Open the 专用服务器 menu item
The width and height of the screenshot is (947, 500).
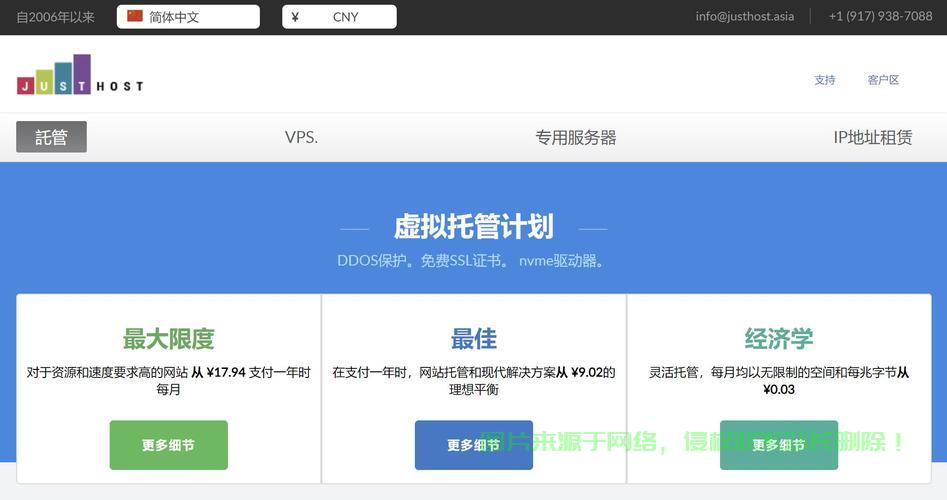tap(575, 137)
